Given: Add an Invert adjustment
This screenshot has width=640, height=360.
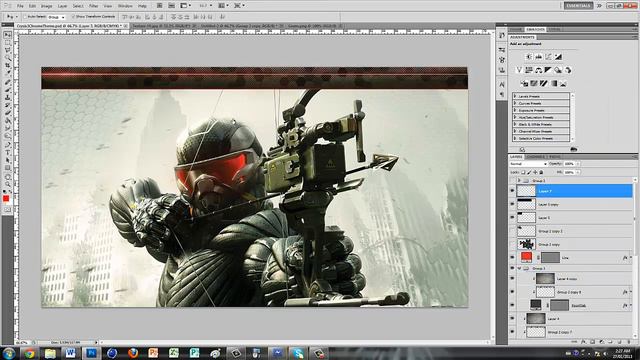Looking at the screenshot, I should pos(524,84).
